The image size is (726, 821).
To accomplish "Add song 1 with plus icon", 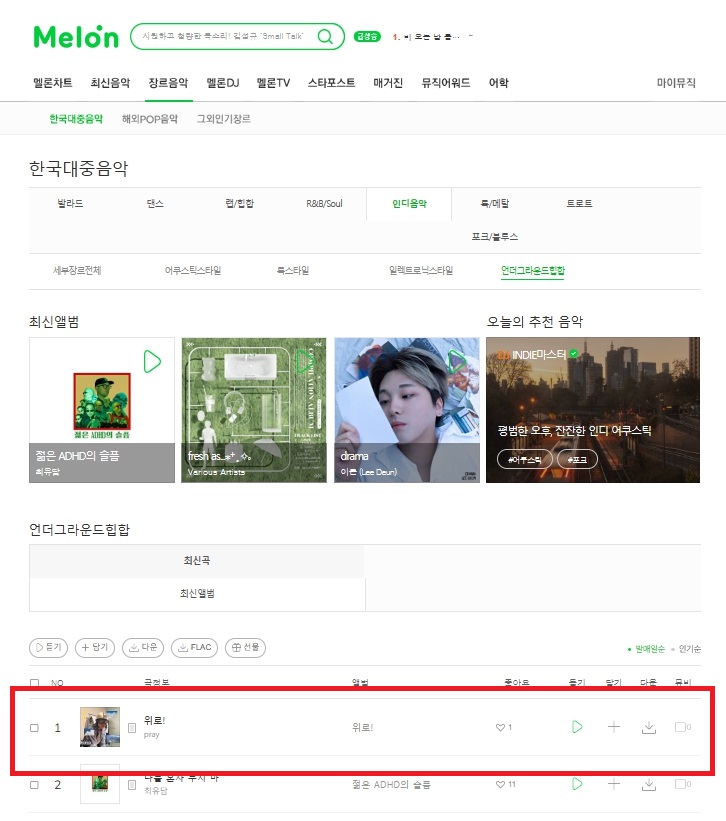I will [613, 727].
